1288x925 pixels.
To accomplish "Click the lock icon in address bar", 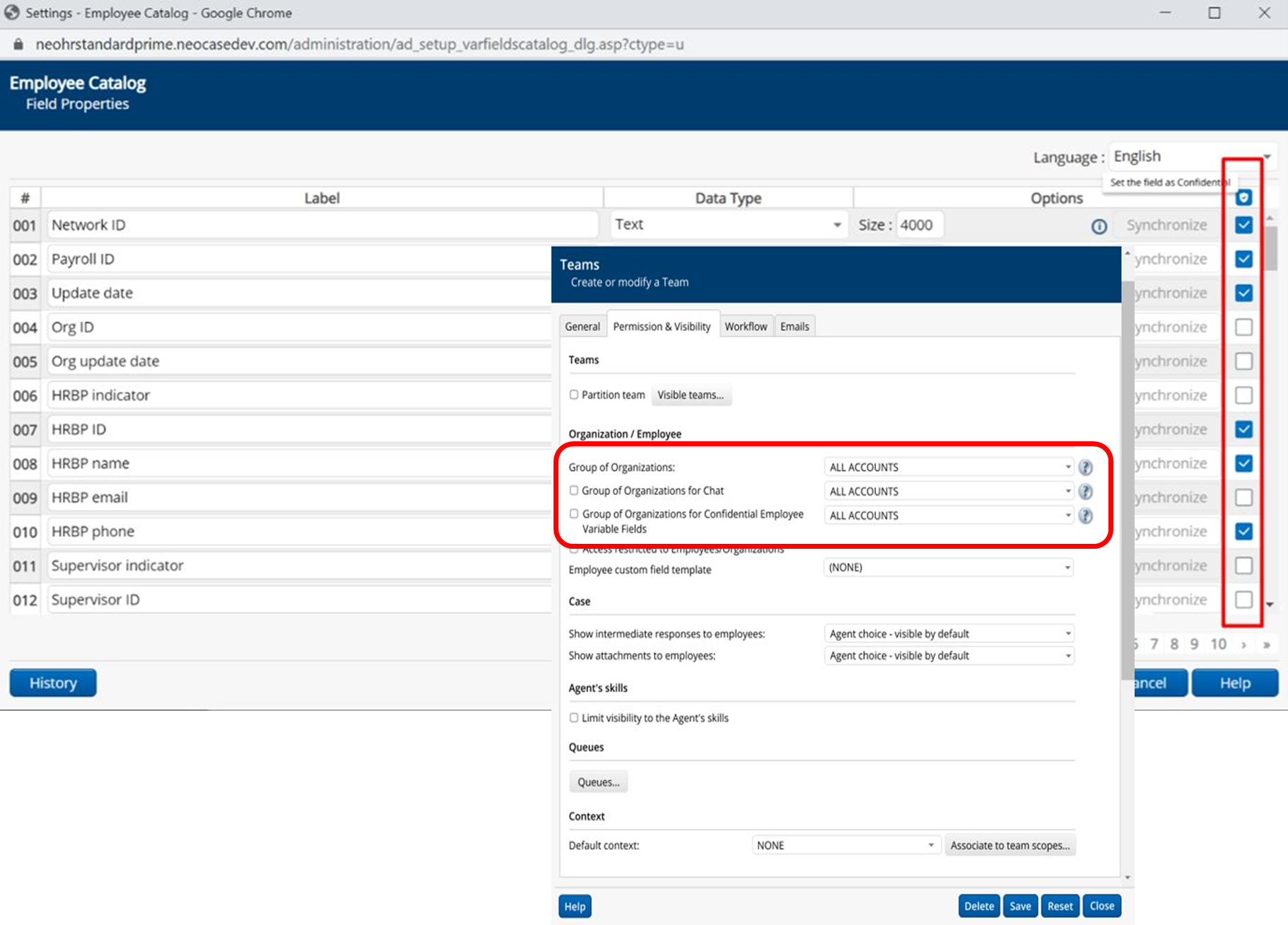I will [x=19, y=45].
